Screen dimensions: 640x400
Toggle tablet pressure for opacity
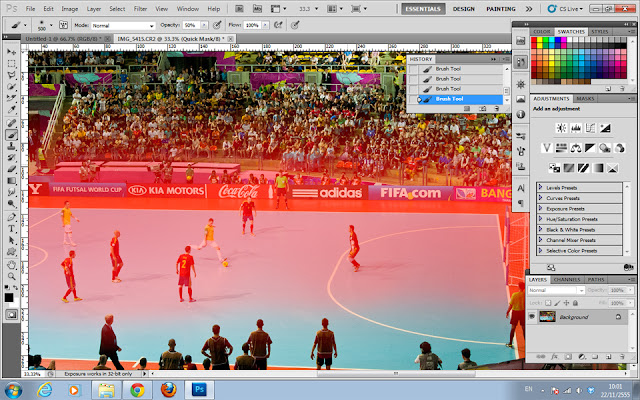(x=217, y=25)
